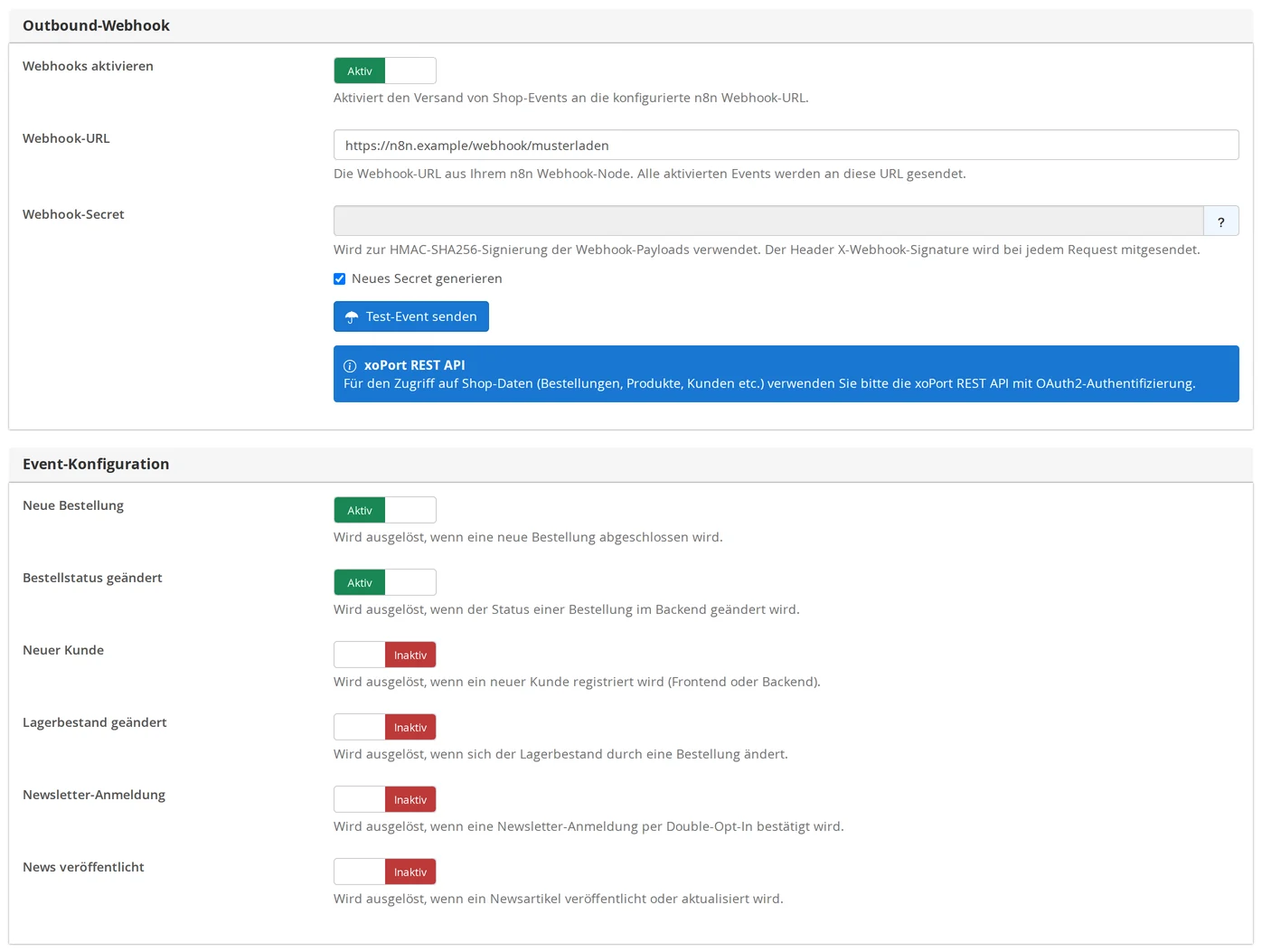Toggle the Neue Bestellung event switch
The height and width of the screenshot is (952, 1262).
coord(385,510)
